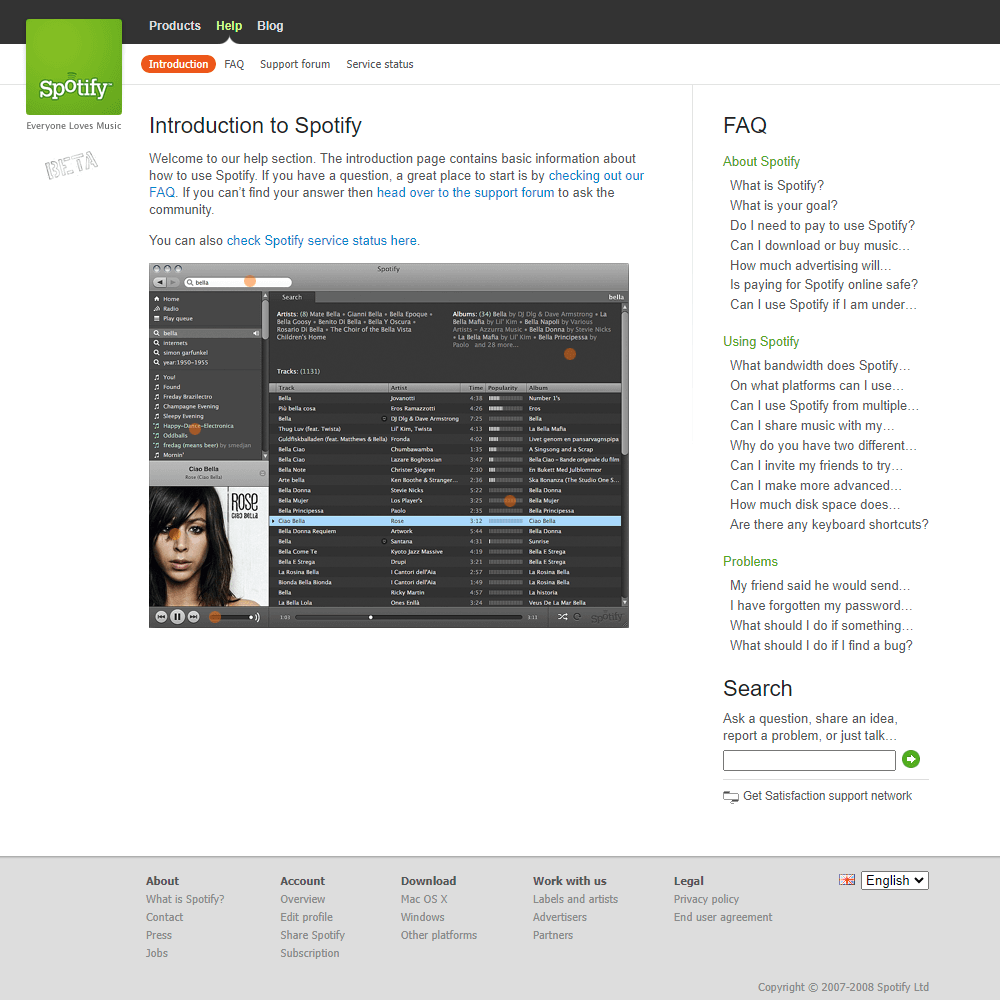Follow the 'checking out our FAQ' link
The height and width of the screenshot is (1000, 1000).
(x=596, y=176)
